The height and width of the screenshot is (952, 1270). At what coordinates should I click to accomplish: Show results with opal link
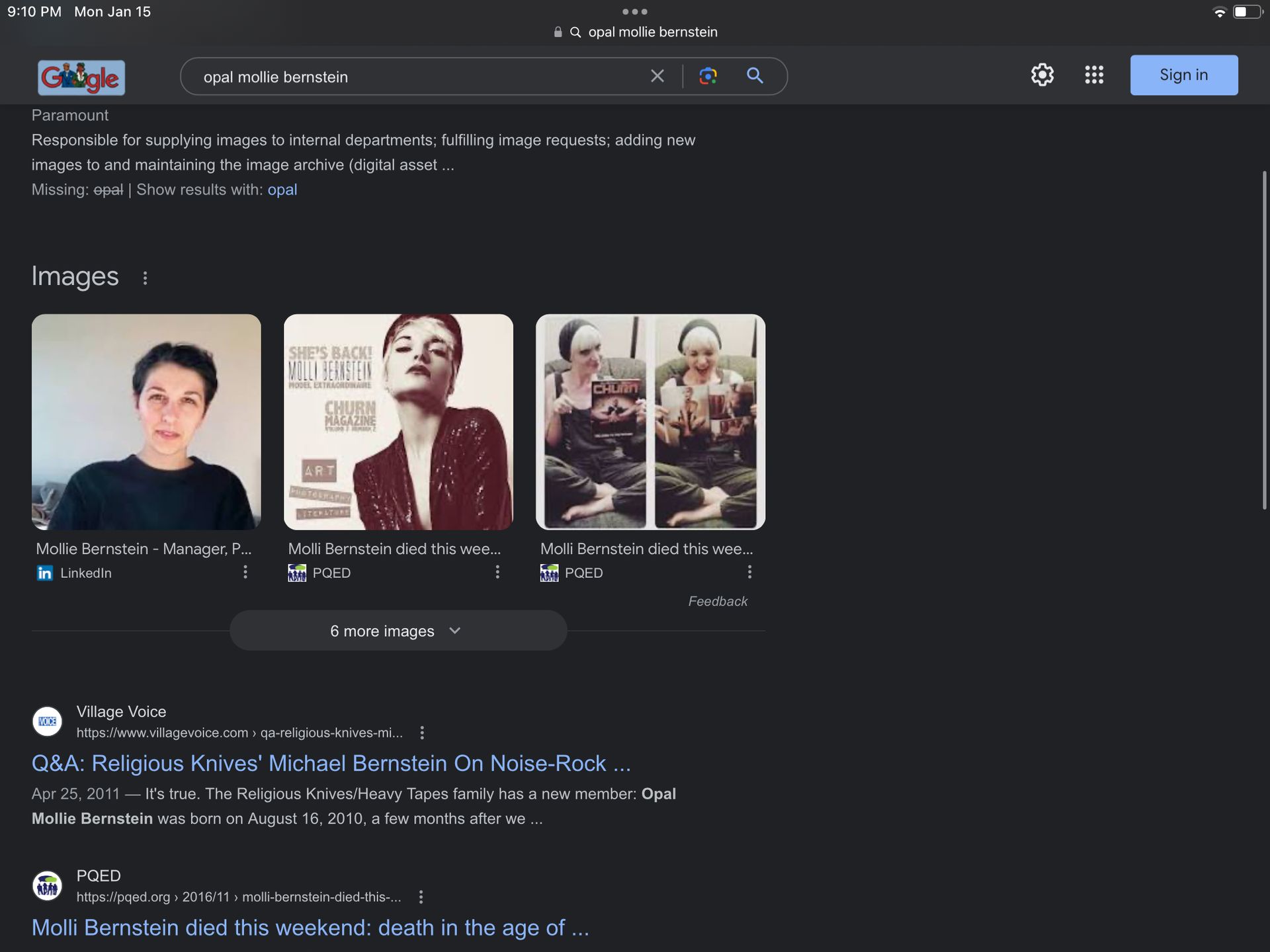coord(282,190)
